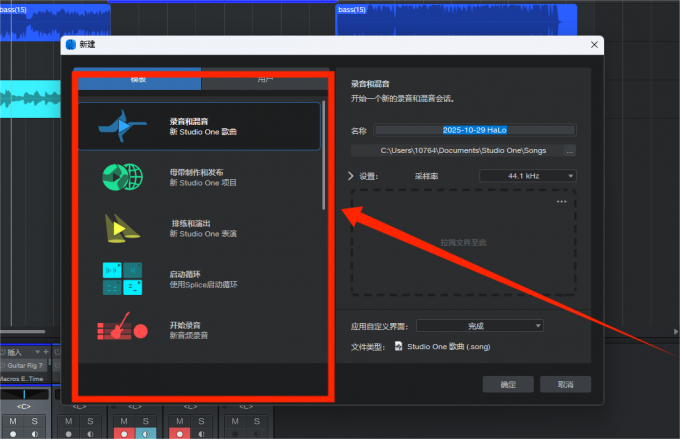Solo the channel with cyan monitor active
680x439 pixels.
[146, 421]
